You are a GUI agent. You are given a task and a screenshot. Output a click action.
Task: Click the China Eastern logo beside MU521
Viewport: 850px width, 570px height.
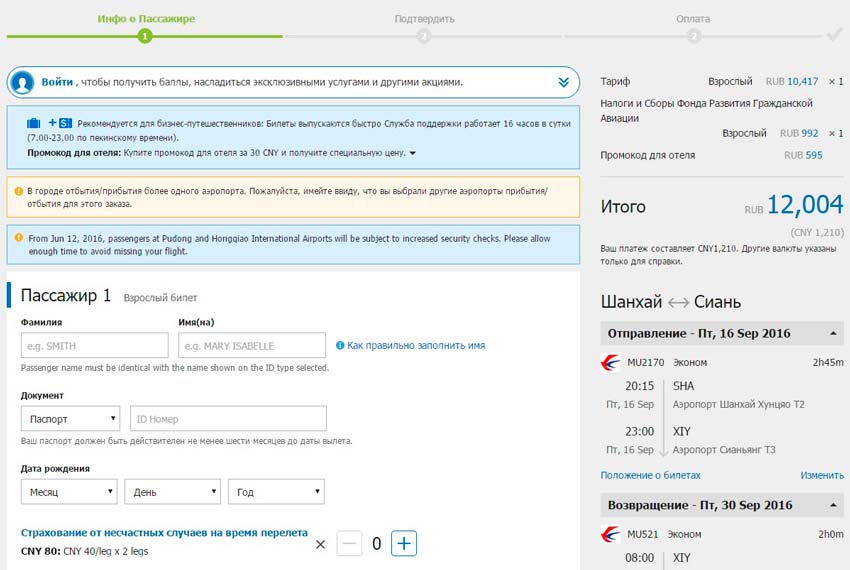610,534
